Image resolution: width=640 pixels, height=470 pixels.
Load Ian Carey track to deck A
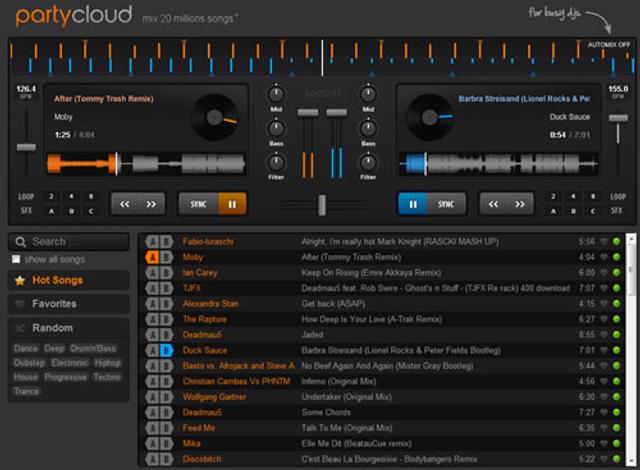pyautogui.click(x=153, y=273)
